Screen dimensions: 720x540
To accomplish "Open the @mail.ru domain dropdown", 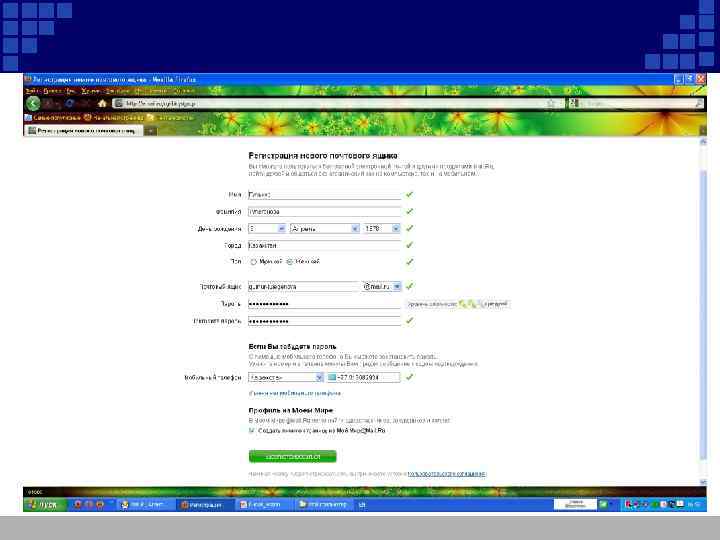I will (382, 287).
